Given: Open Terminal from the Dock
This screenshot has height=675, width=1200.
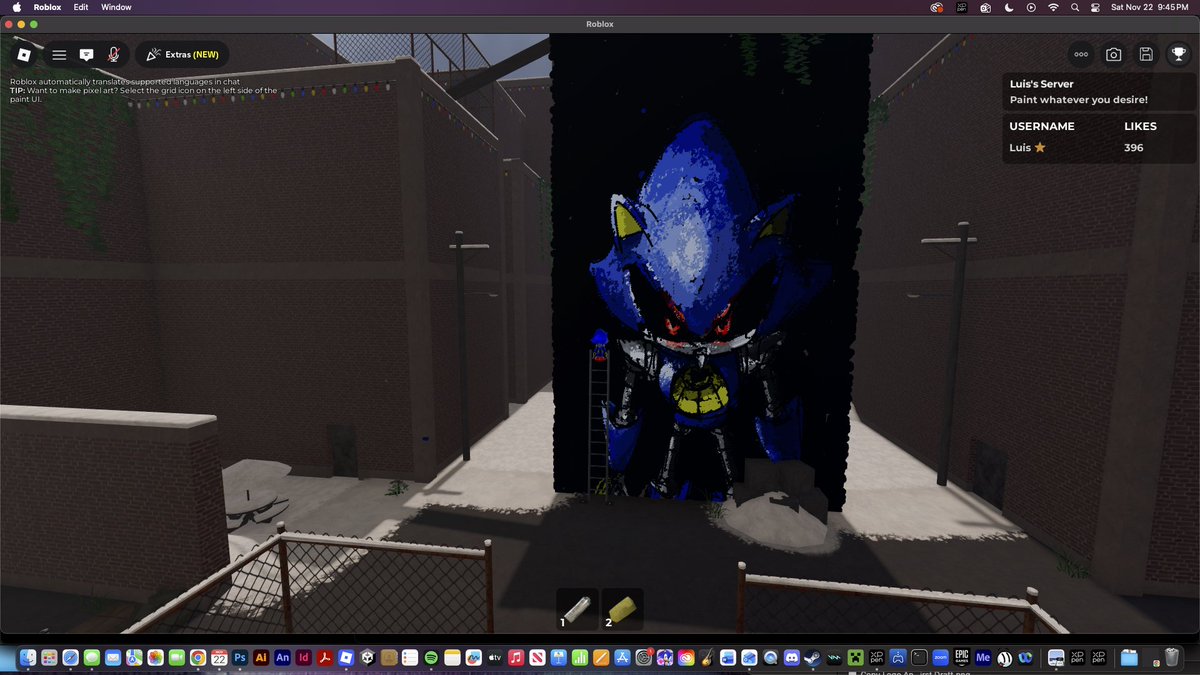Looking at the screenshot, I should (919, 658).
